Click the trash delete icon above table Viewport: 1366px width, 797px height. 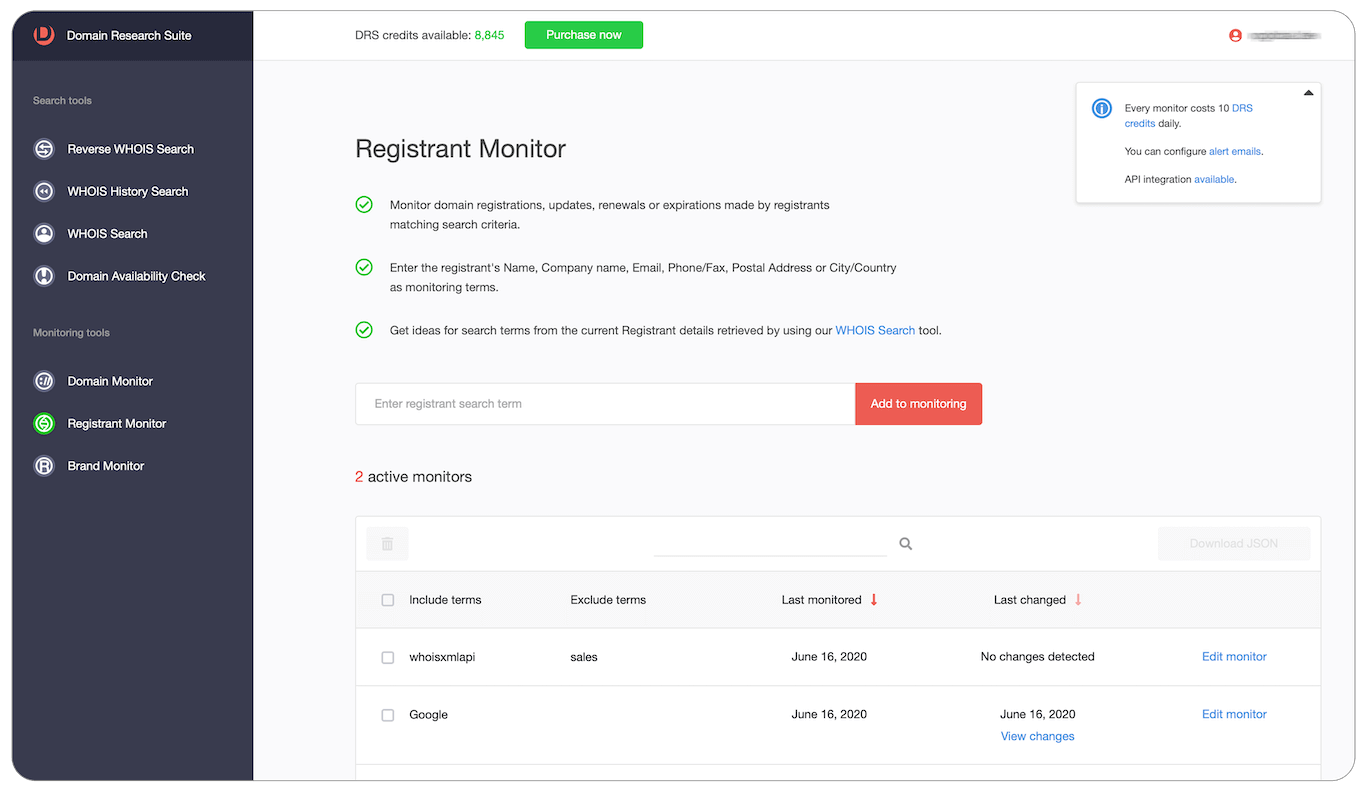point(387,544)
